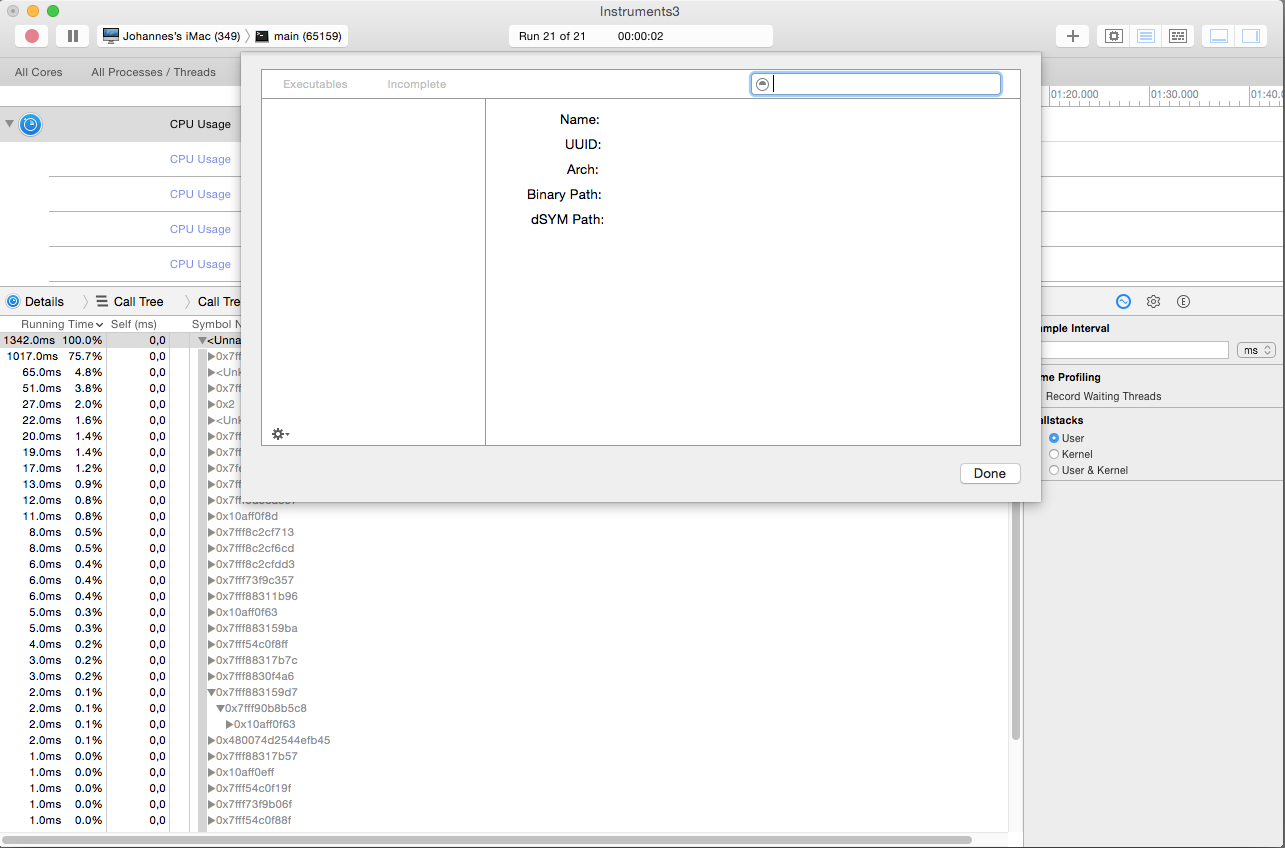Open the gear action menu in dialog

pyautogui.click(x=281, y=434)
